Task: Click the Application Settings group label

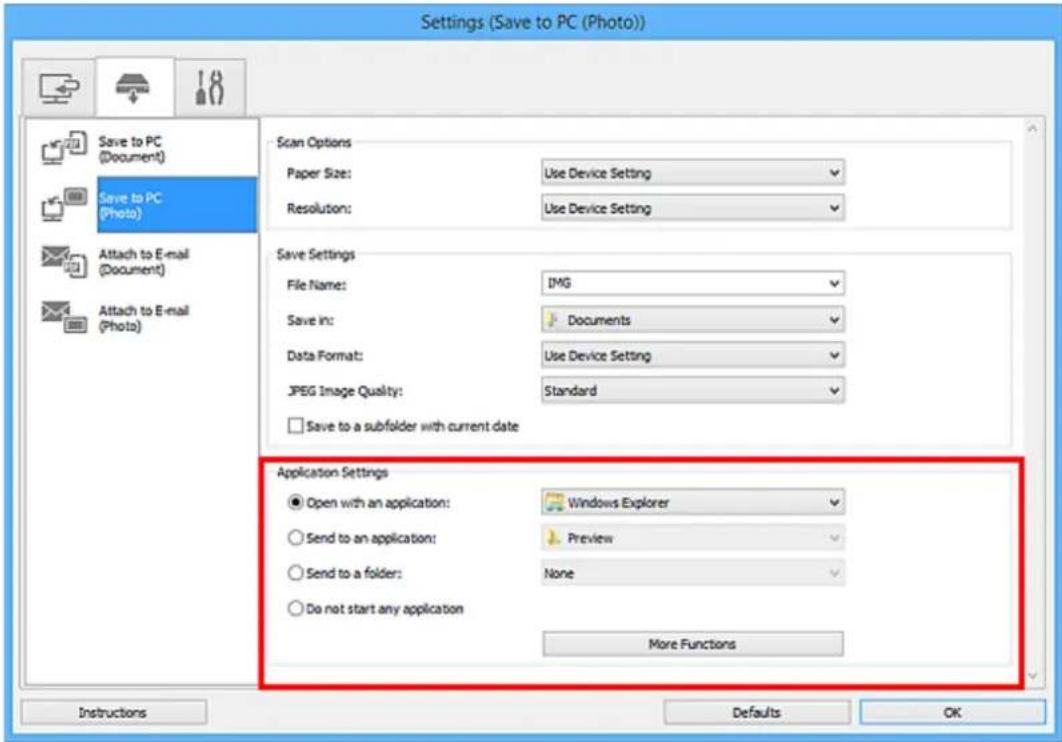Action: tap(333, 473)
